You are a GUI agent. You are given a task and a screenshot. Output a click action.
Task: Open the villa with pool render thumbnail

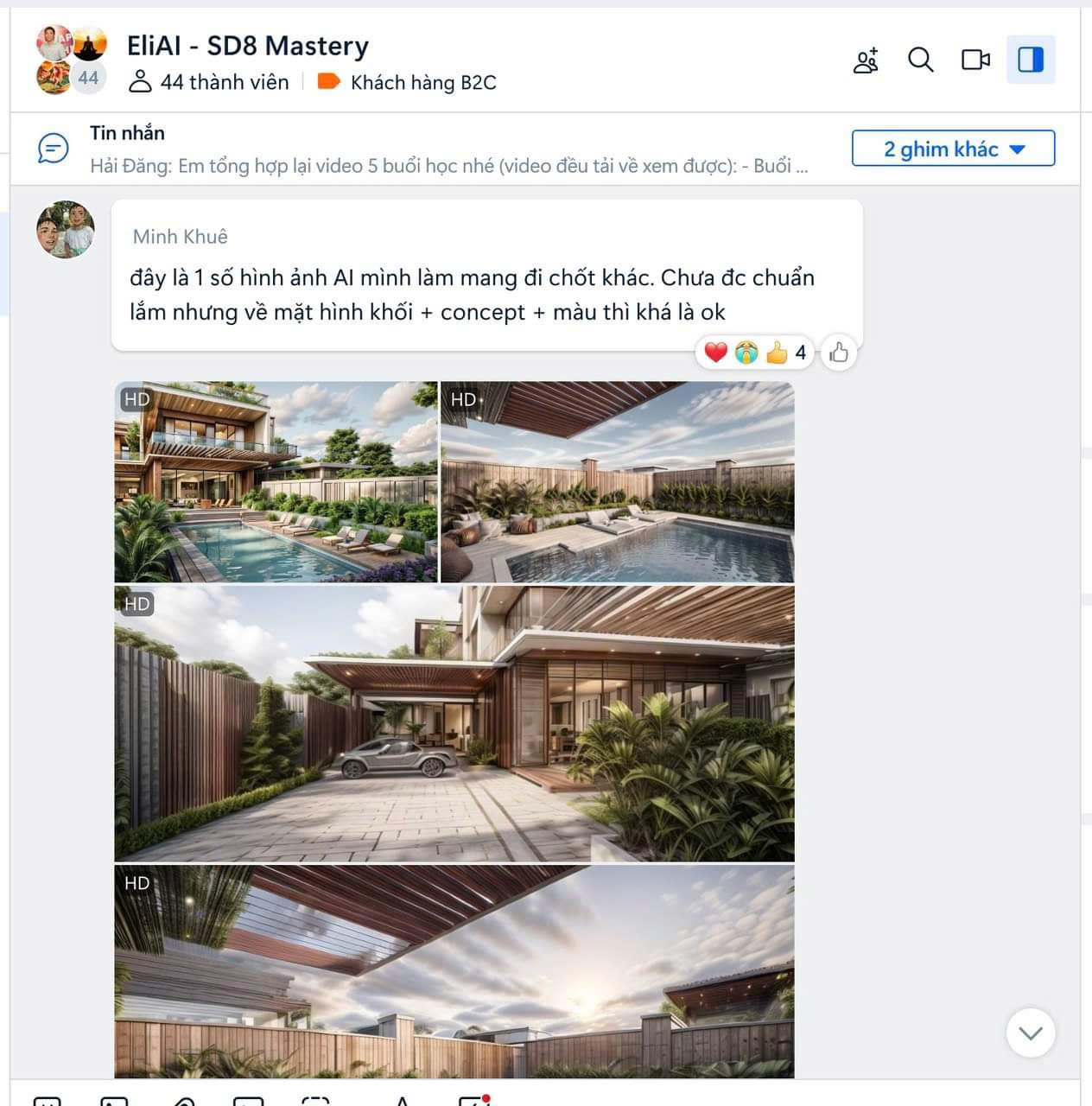(276, 481)
